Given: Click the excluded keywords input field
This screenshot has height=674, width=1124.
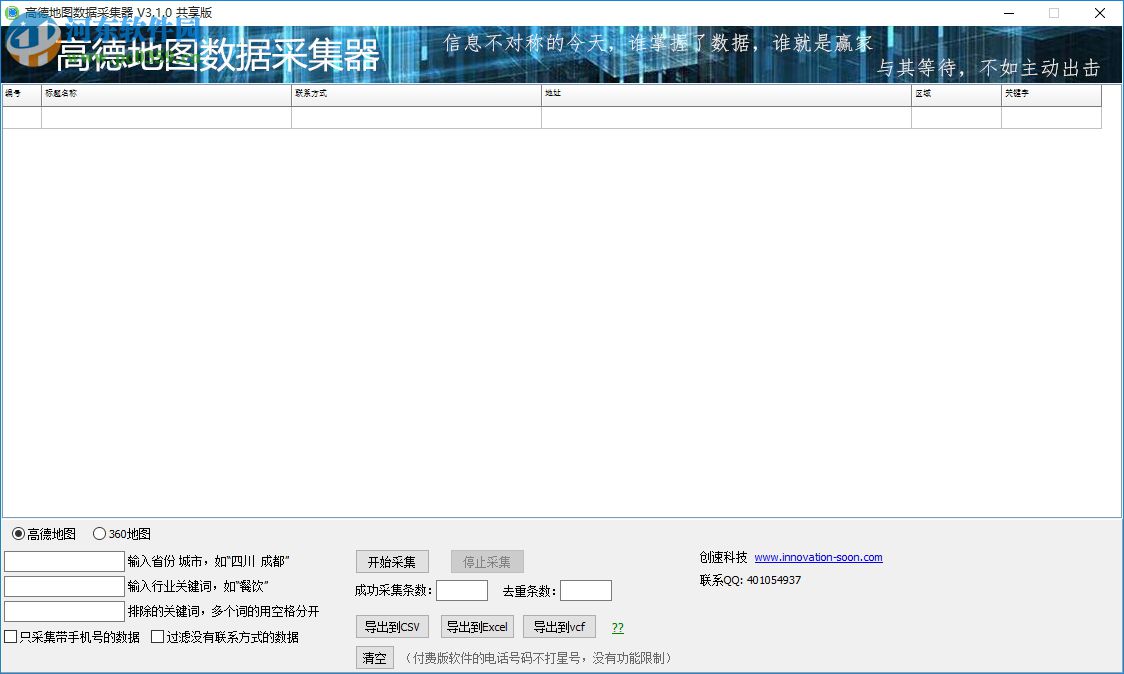Looking at the screenshot, I should 63,611.
